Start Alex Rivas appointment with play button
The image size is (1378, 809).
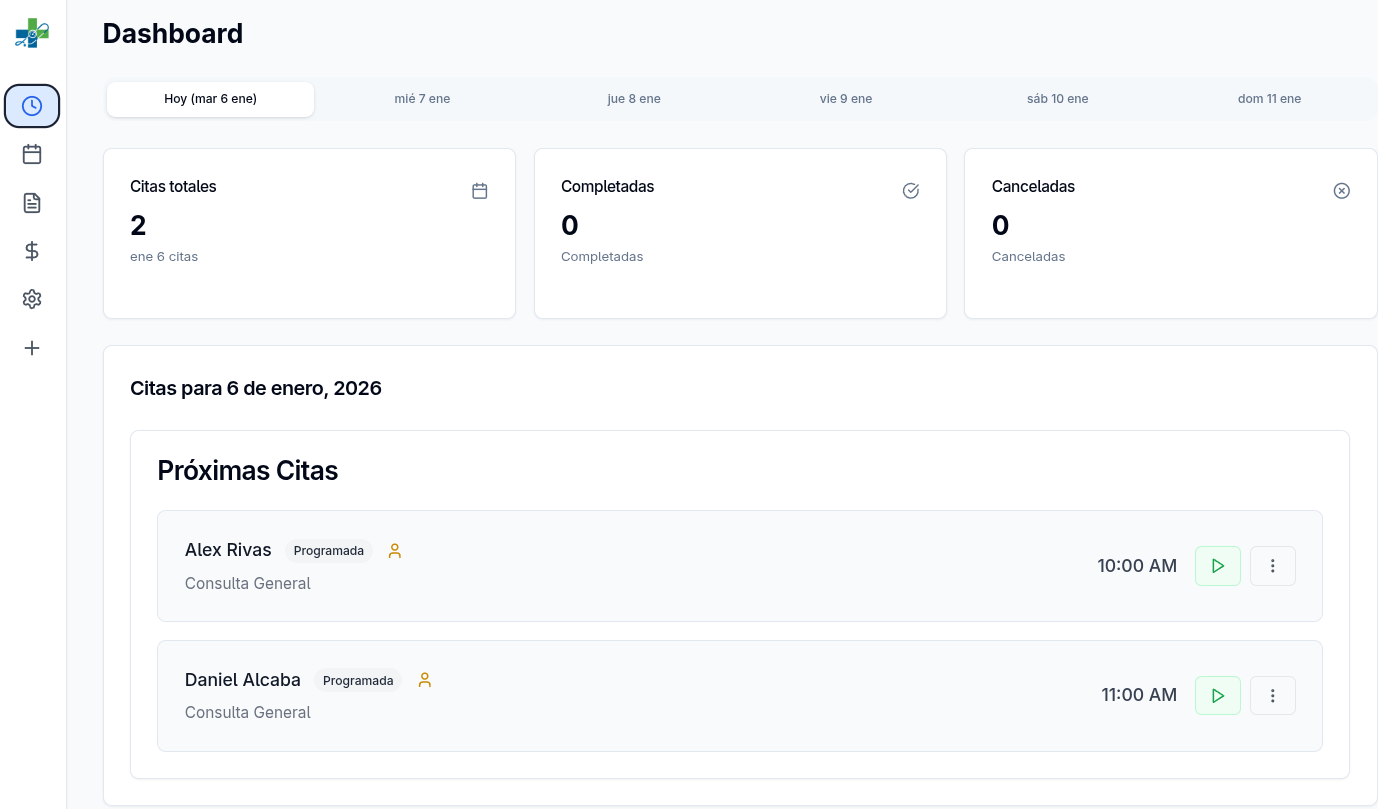coord(1217,566)
